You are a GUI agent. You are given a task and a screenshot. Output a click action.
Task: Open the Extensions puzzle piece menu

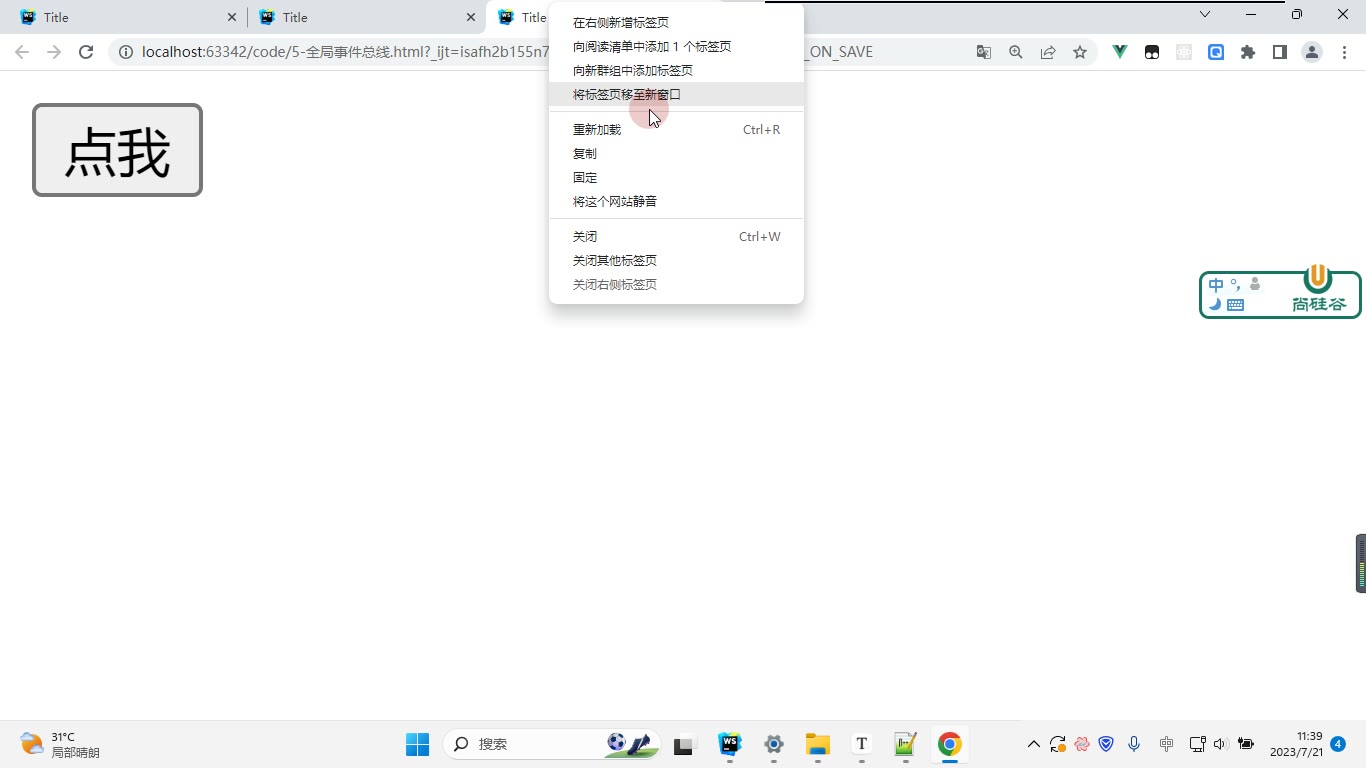(1248, 52)
